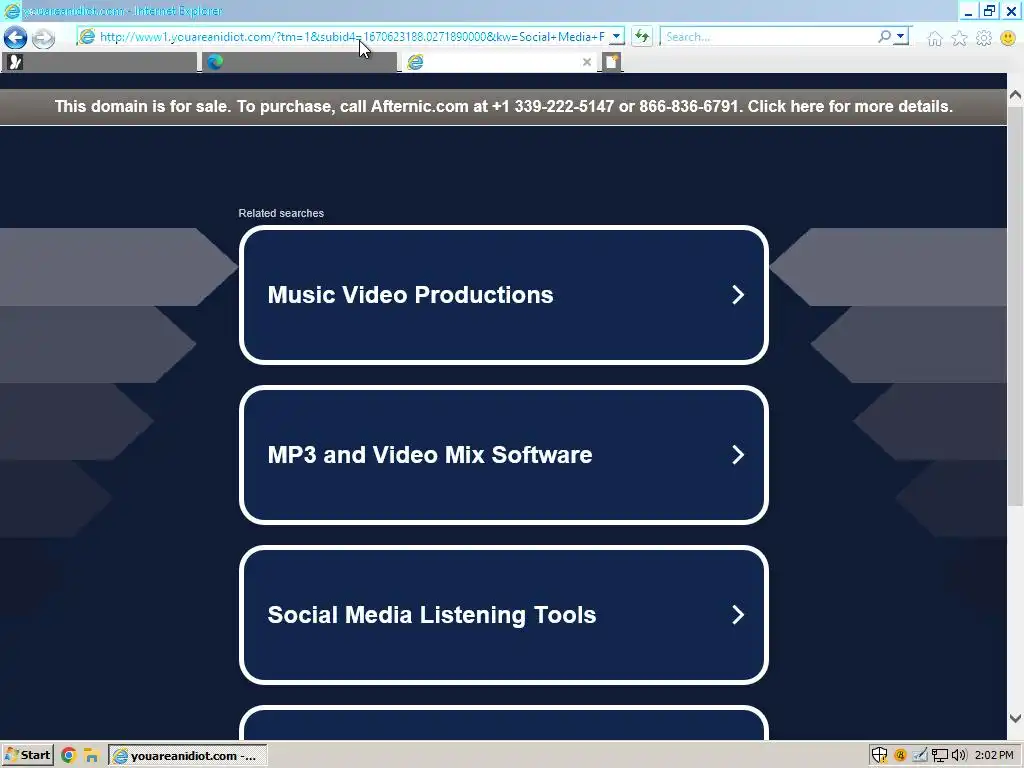Click the smiley feedback icon
1024x768 pixels.
pos(1008,39)
